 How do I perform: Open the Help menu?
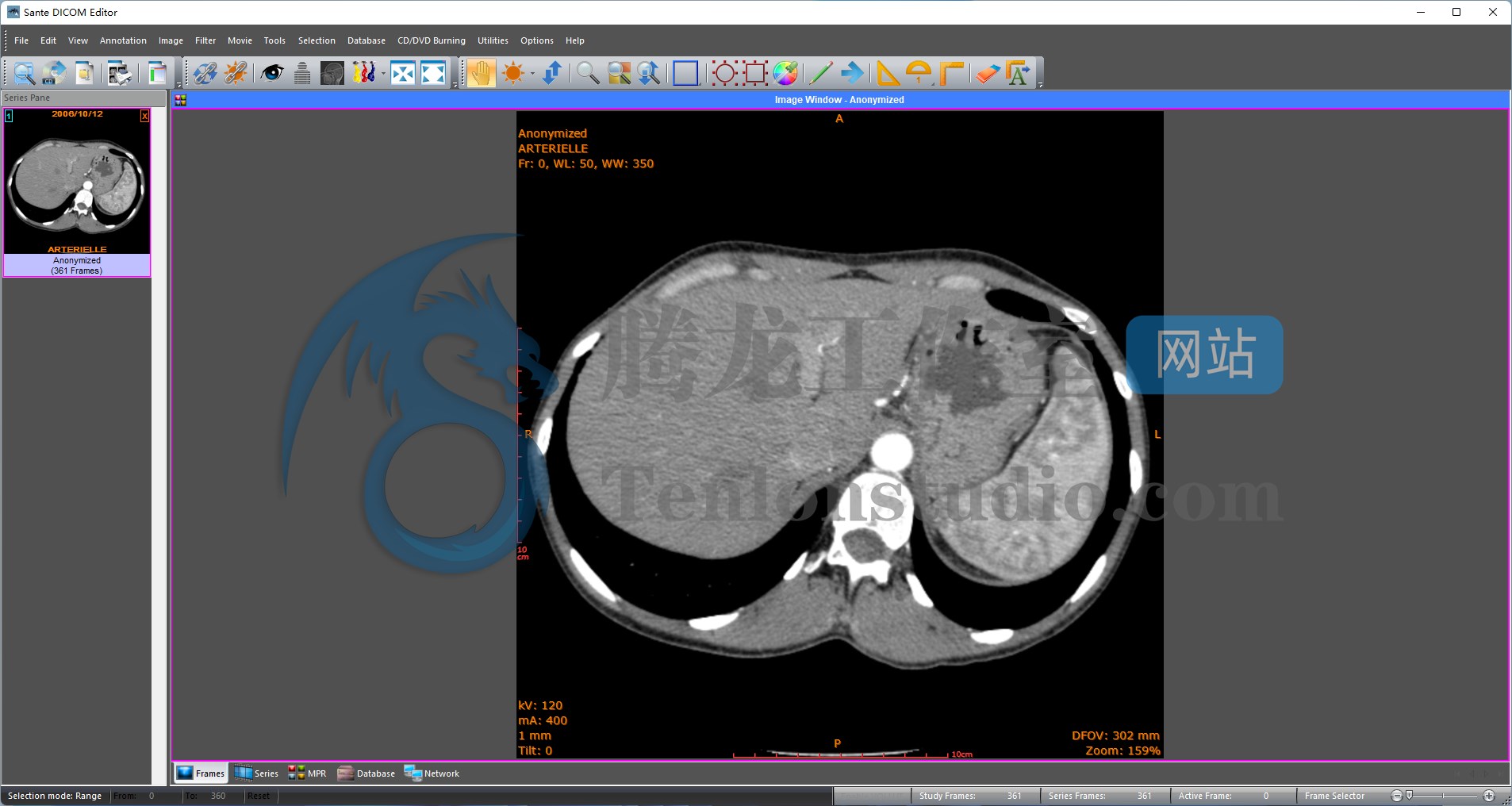coord(575,40)
